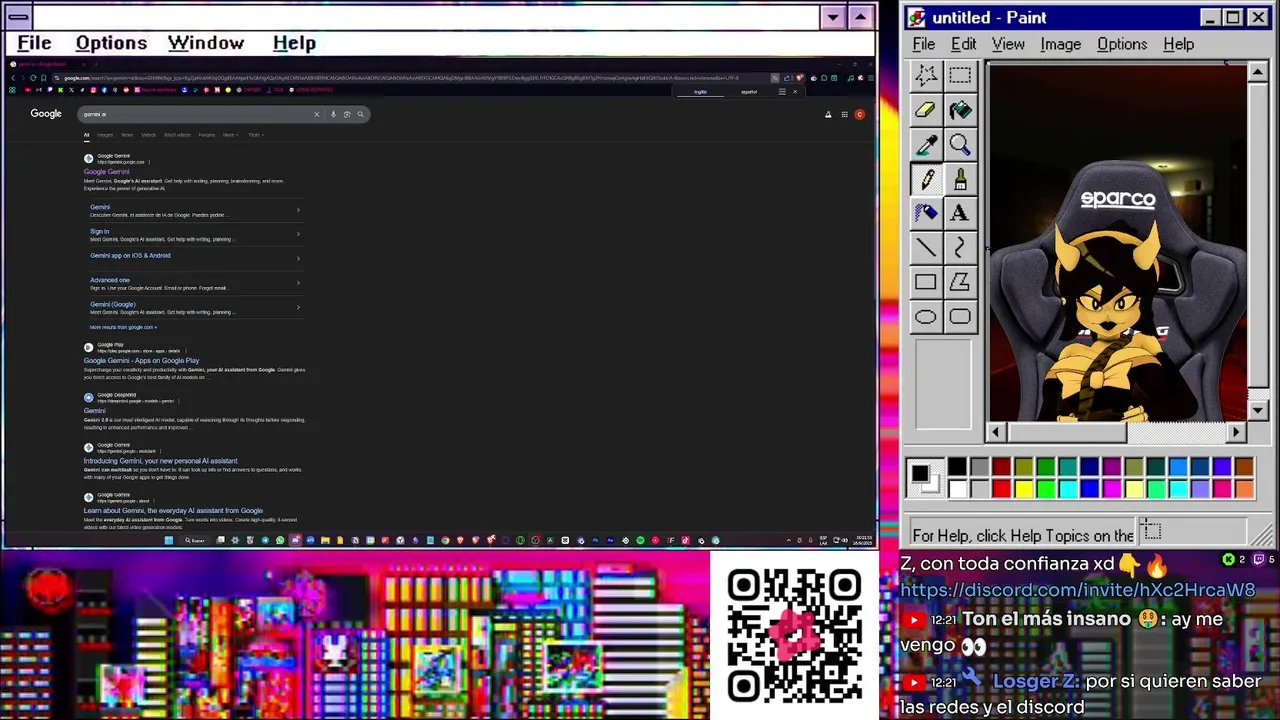
Task: Open Google Gemini - Apps on Google Play
Action: coord(141,361)
